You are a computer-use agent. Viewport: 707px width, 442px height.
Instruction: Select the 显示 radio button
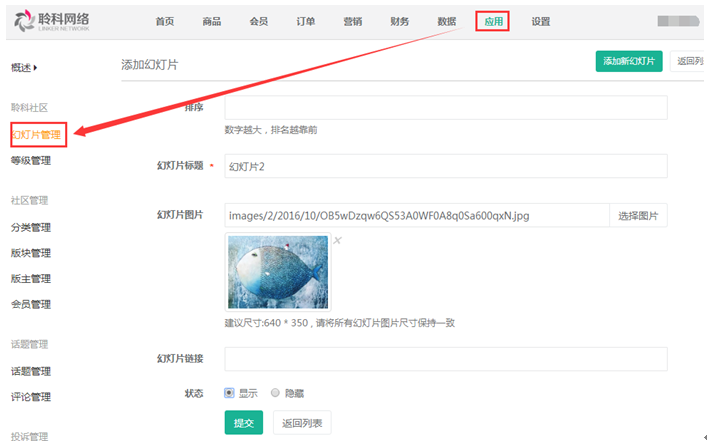229,393
